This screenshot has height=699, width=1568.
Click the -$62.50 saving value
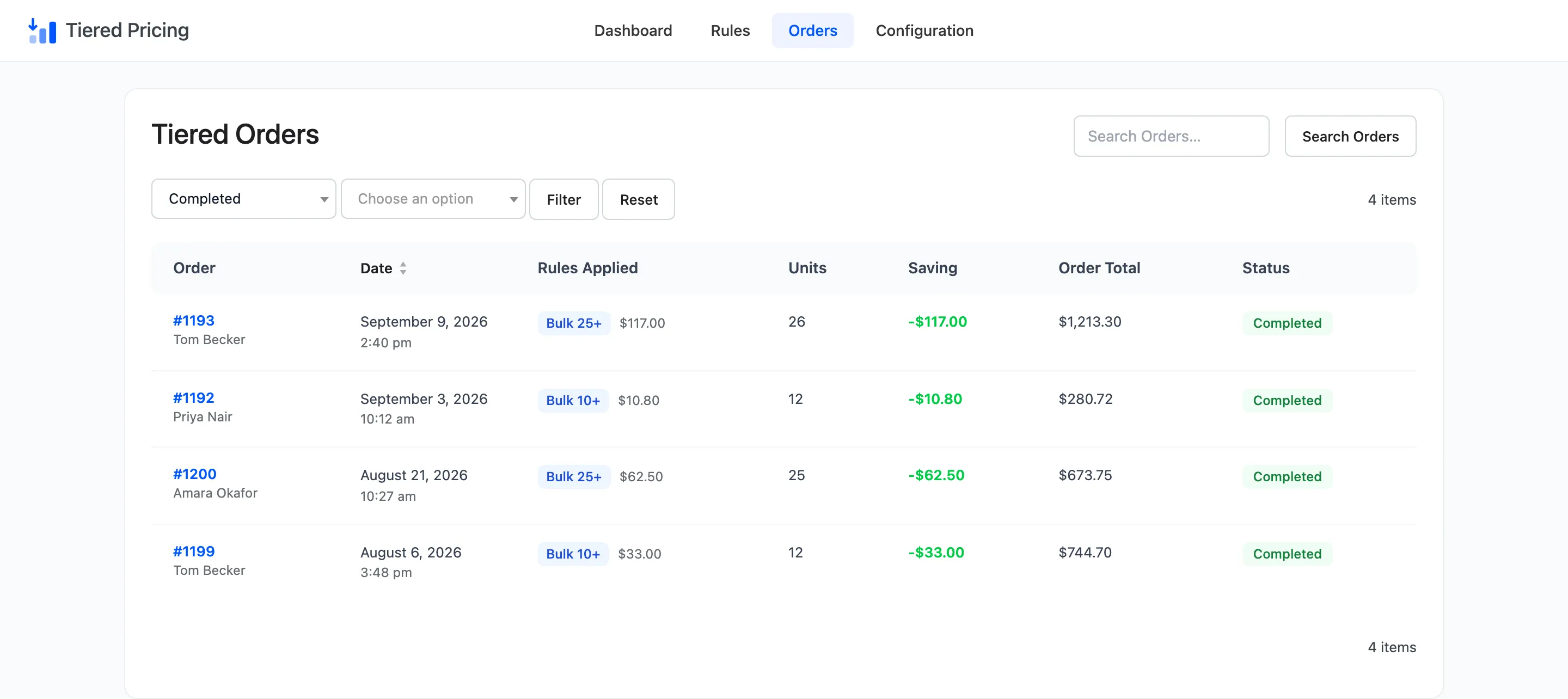(936, 475)
